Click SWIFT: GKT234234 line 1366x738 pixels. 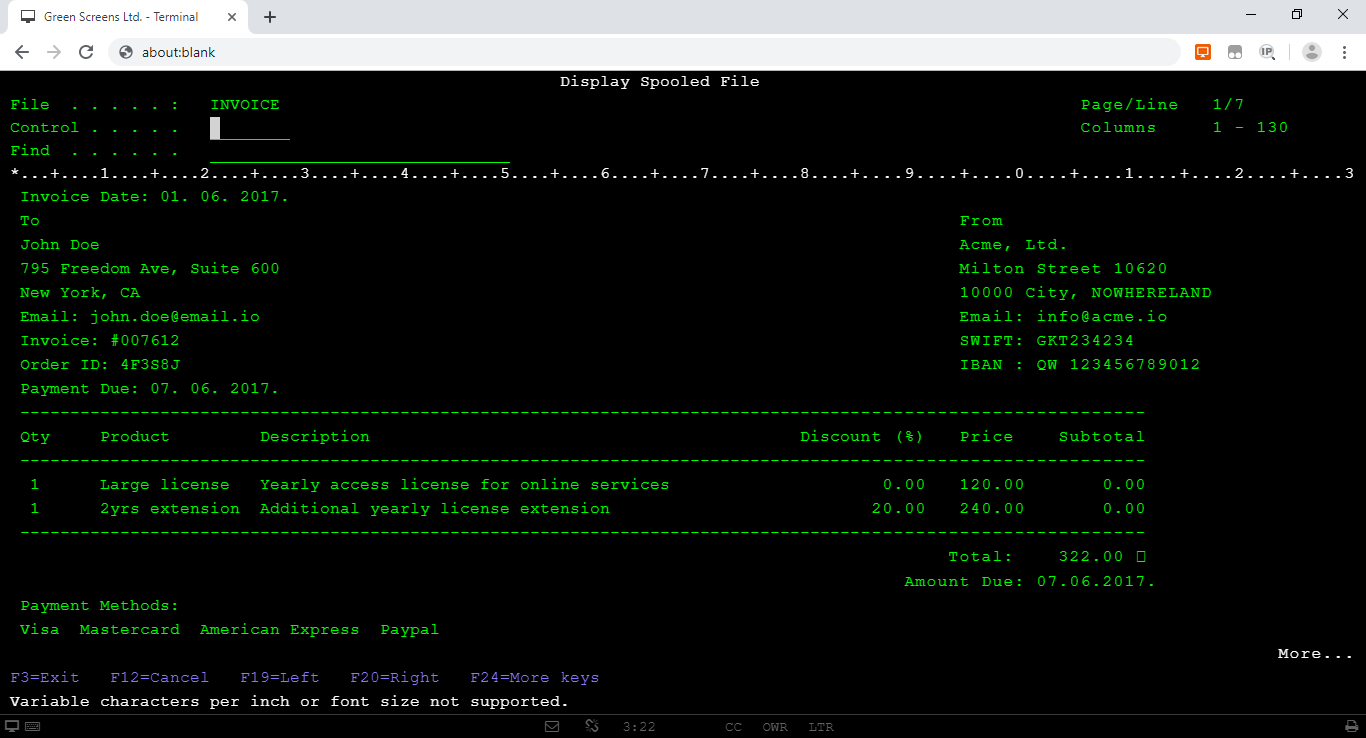(1047, 341)
